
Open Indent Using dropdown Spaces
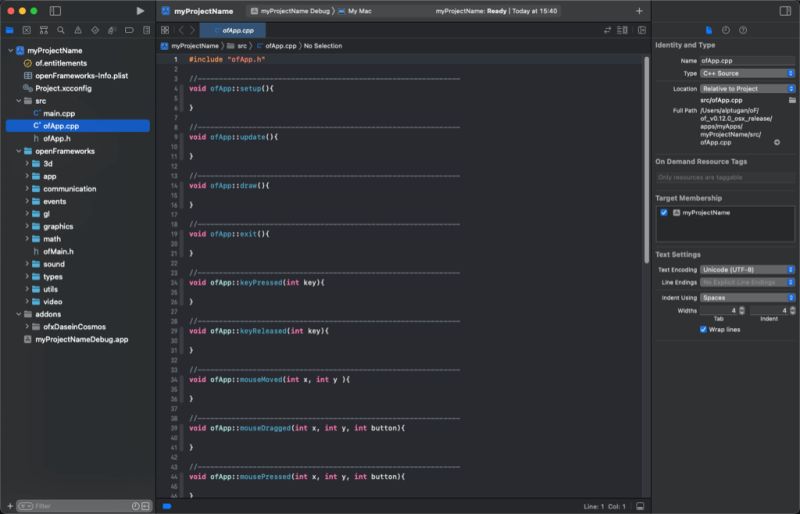point(747,298)
